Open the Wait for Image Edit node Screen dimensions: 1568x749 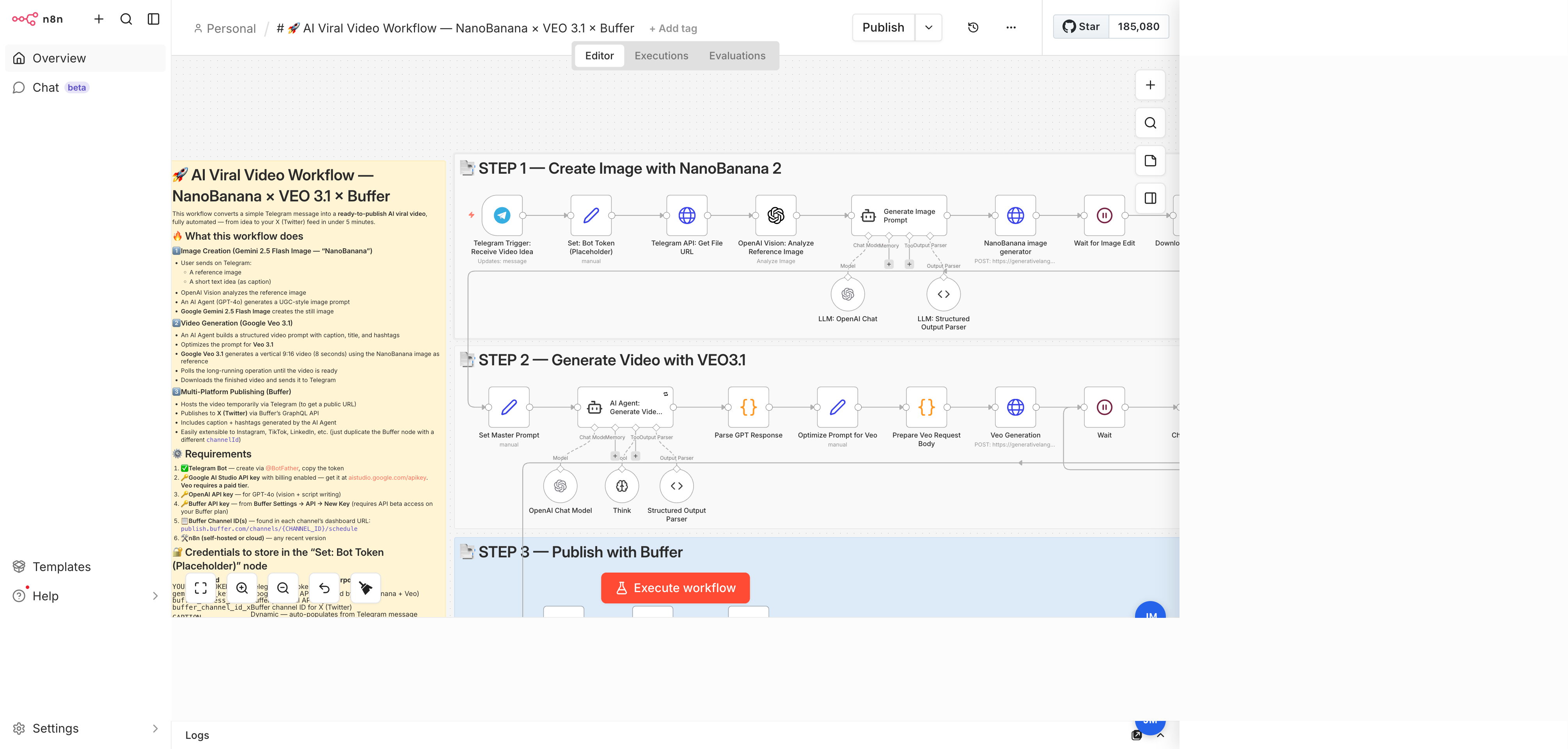point(1103,215)
